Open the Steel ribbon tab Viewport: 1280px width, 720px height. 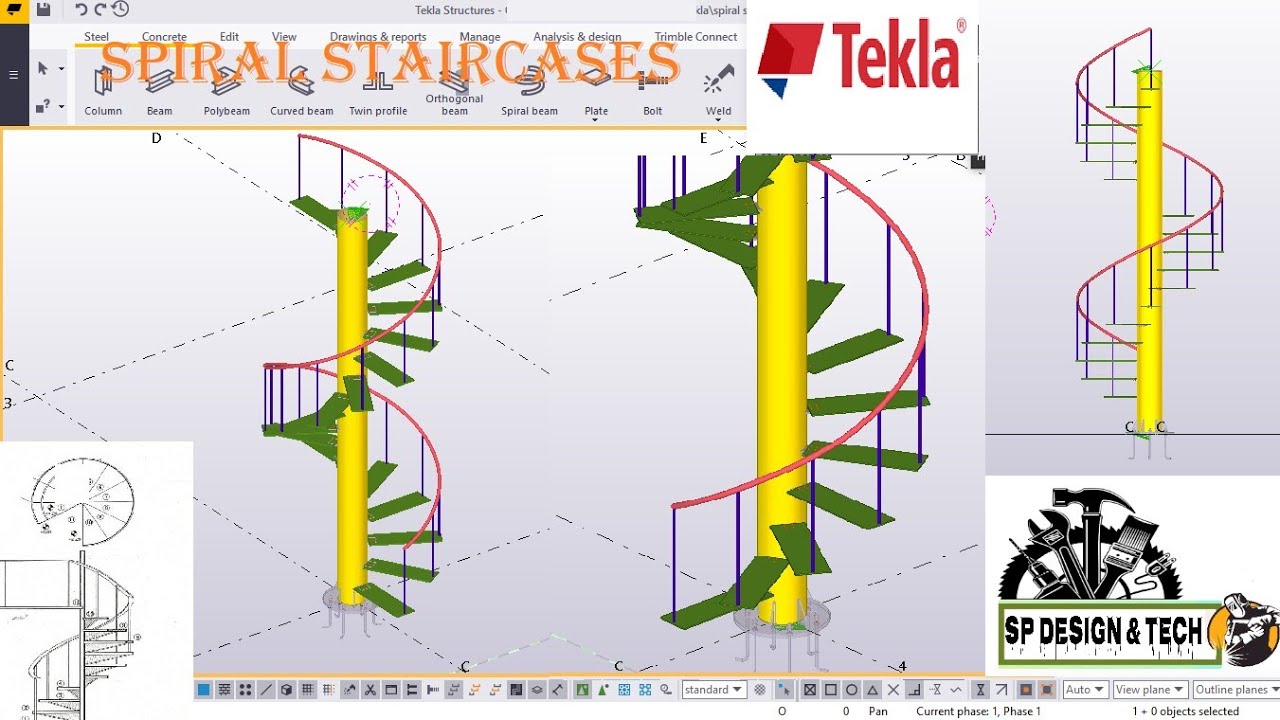(97, 37)
